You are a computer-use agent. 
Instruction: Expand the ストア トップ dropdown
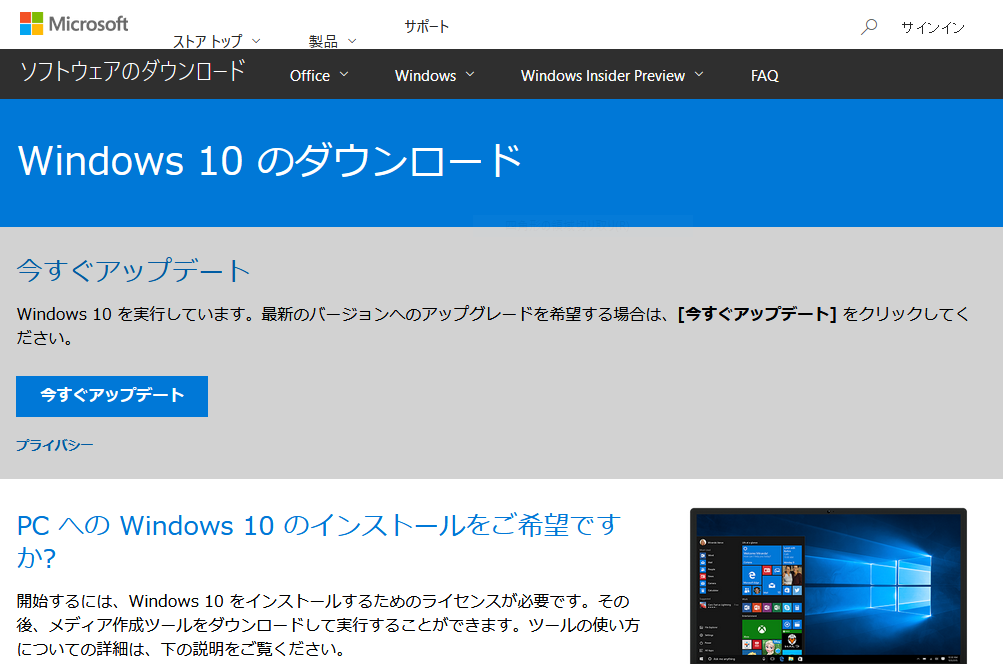click(x=217, y=42)
